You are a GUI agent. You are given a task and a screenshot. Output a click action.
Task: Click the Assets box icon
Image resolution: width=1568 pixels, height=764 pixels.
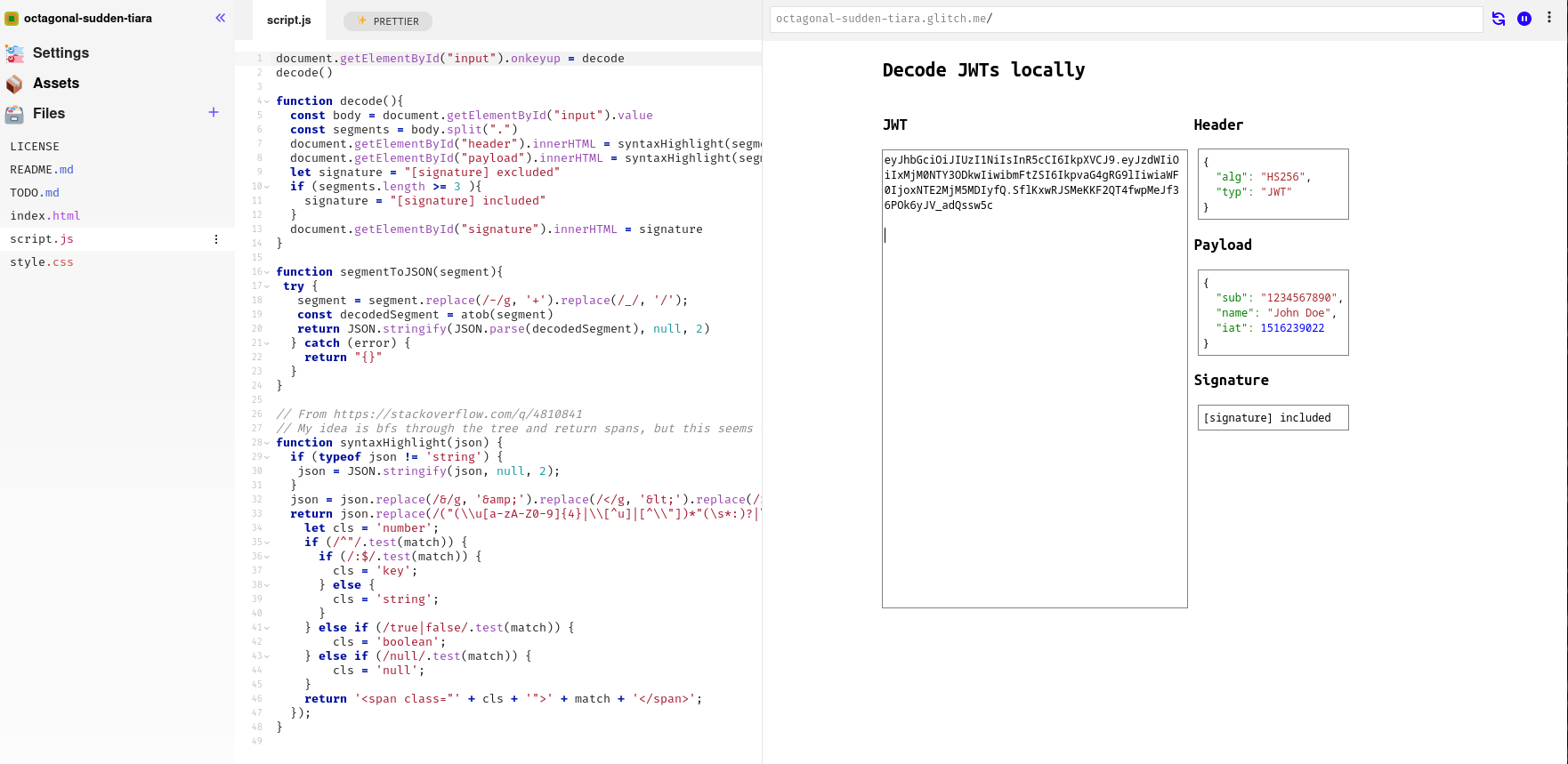[14, 84]
